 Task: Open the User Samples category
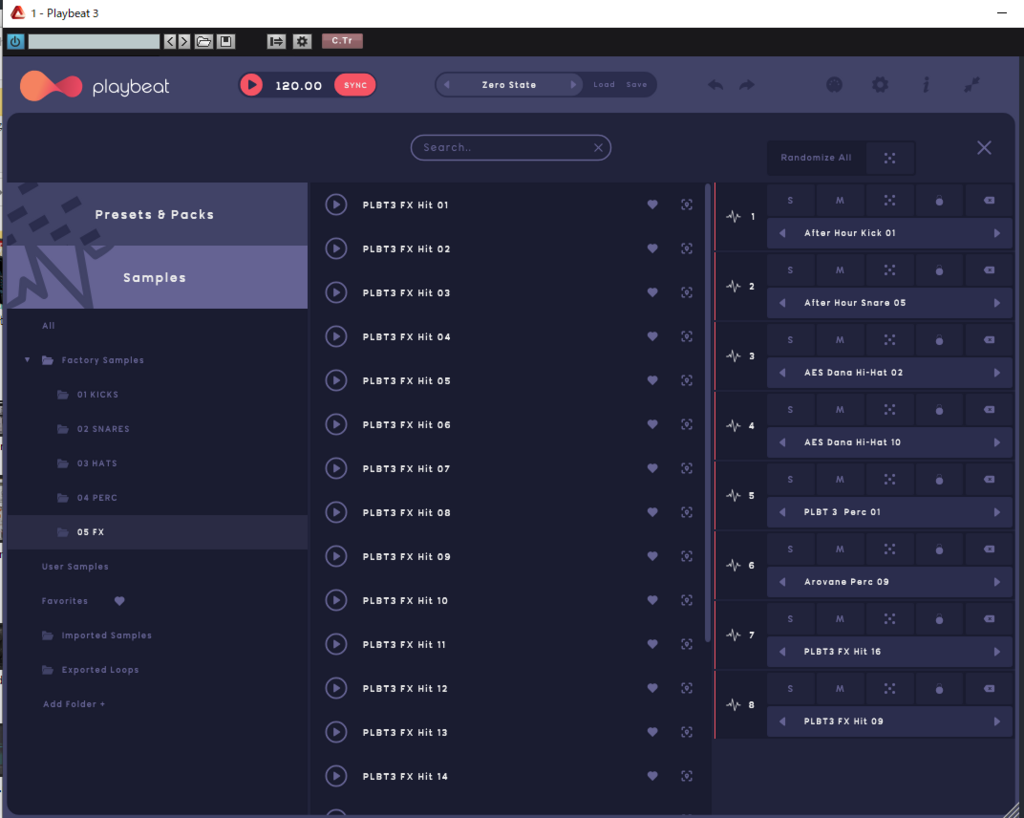point(75,566)
